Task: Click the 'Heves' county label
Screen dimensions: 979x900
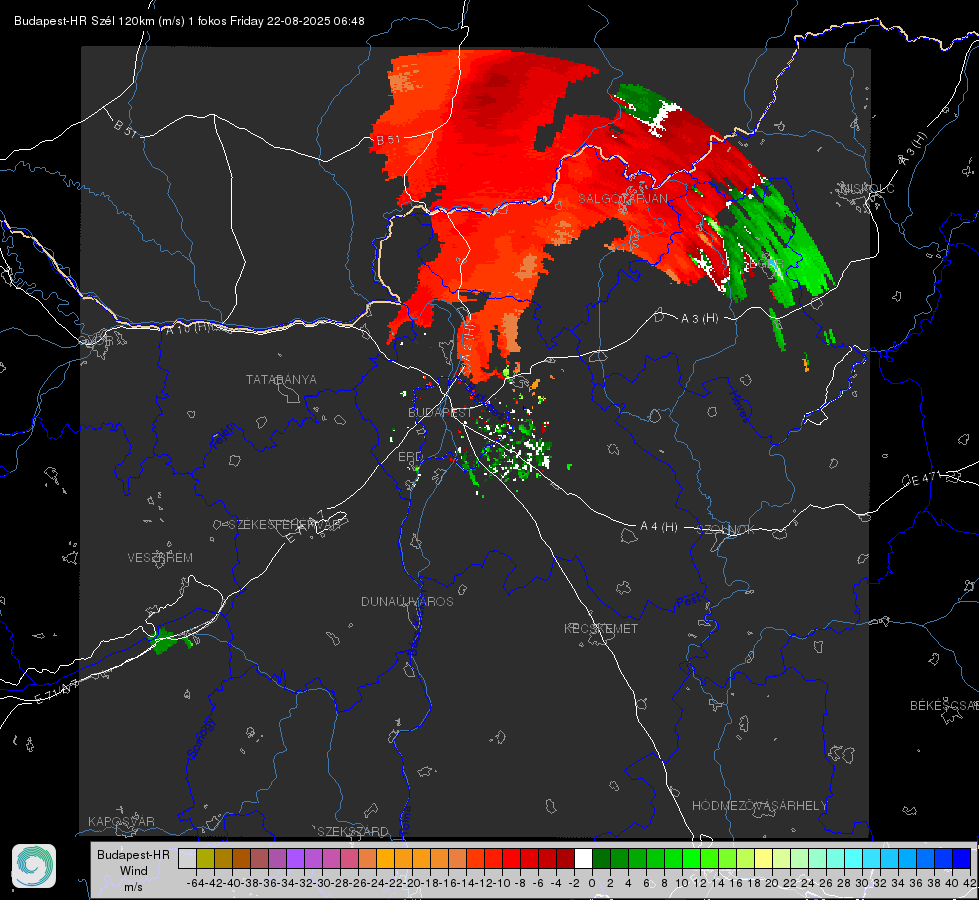Action: coord(739,407)
